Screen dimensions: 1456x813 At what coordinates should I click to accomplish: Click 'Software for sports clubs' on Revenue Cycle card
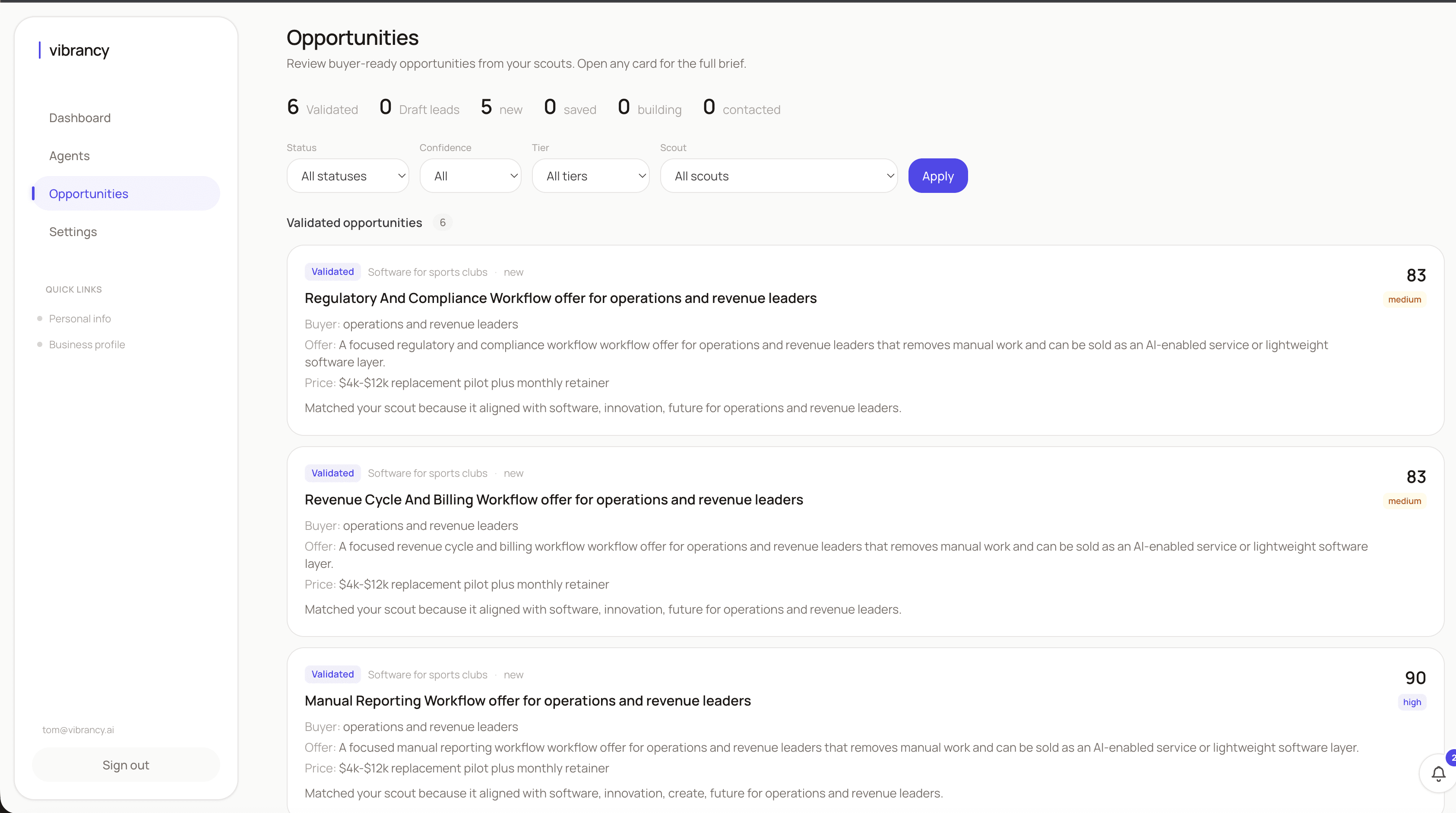427,473
